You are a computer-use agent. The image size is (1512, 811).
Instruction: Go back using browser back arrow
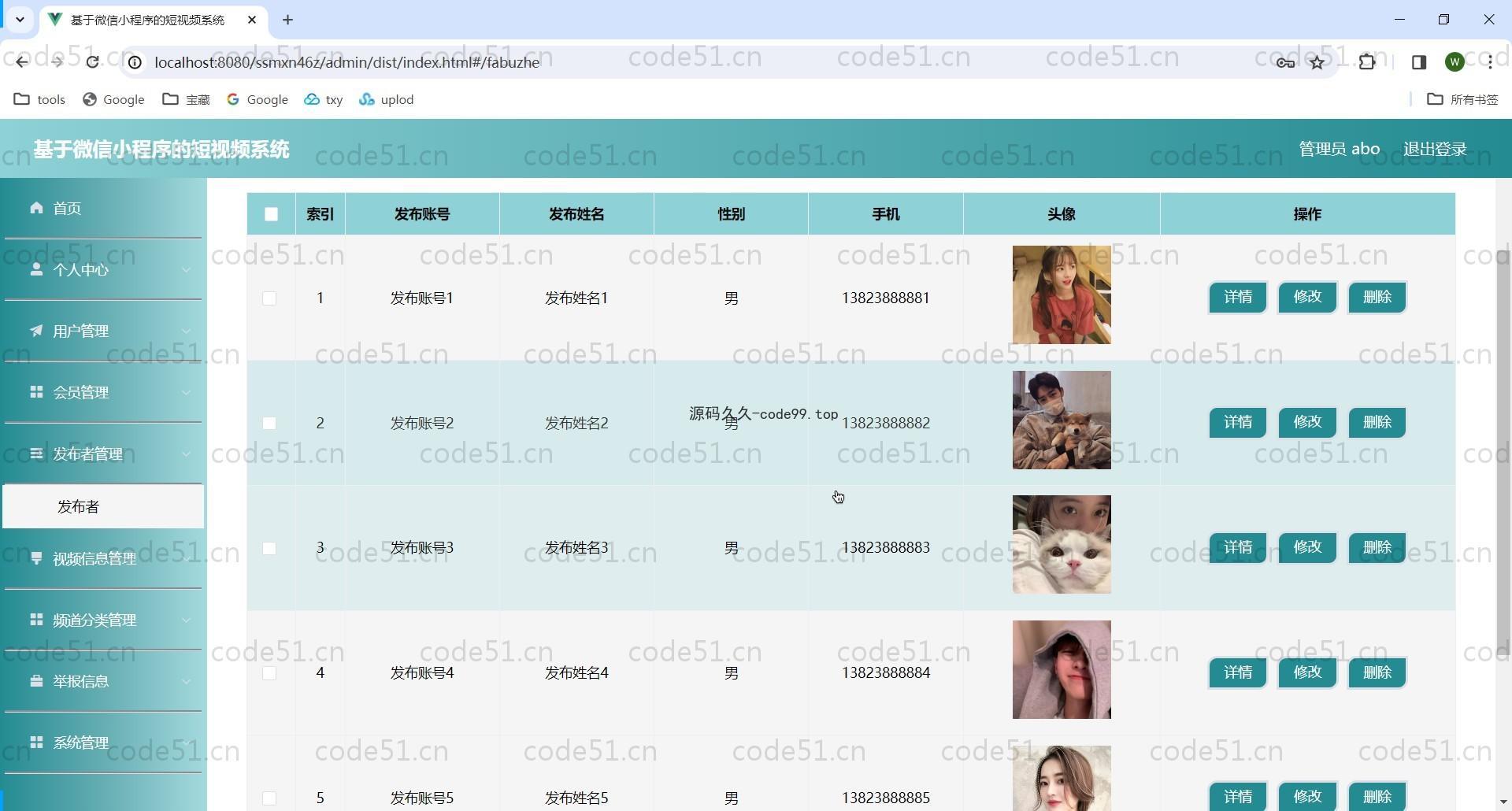pyautogui.click(x=22, y=62)
